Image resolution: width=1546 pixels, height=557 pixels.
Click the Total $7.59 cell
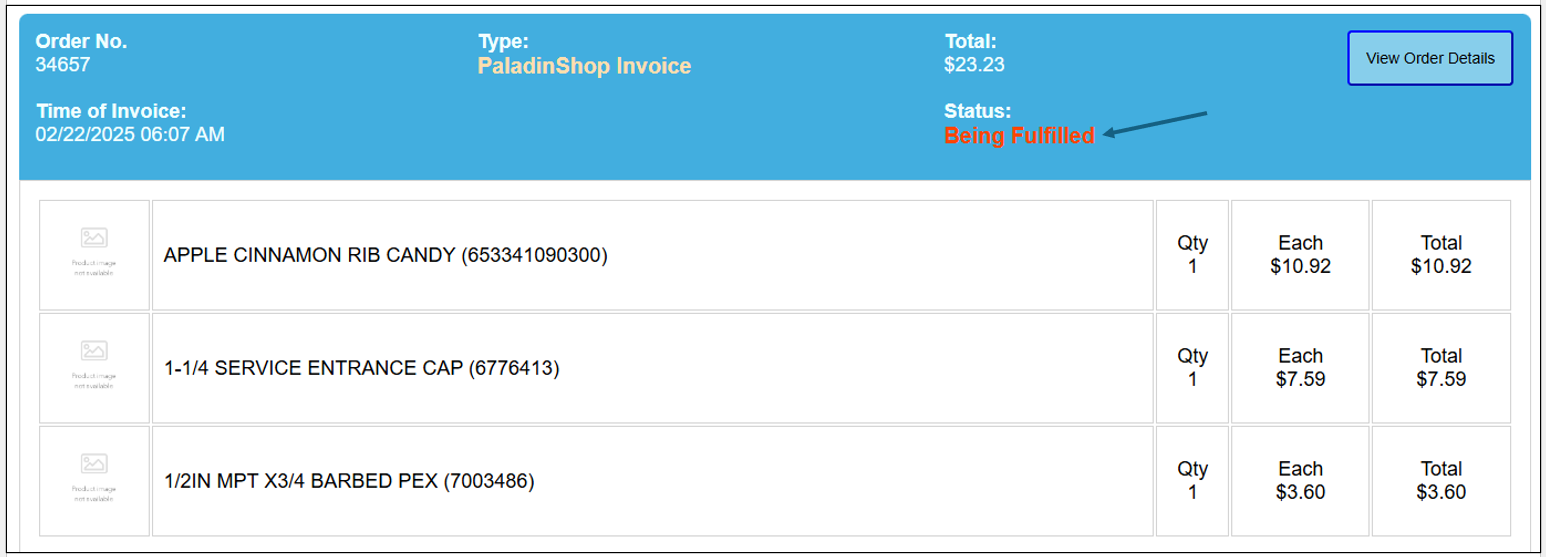coord(1441,368)
